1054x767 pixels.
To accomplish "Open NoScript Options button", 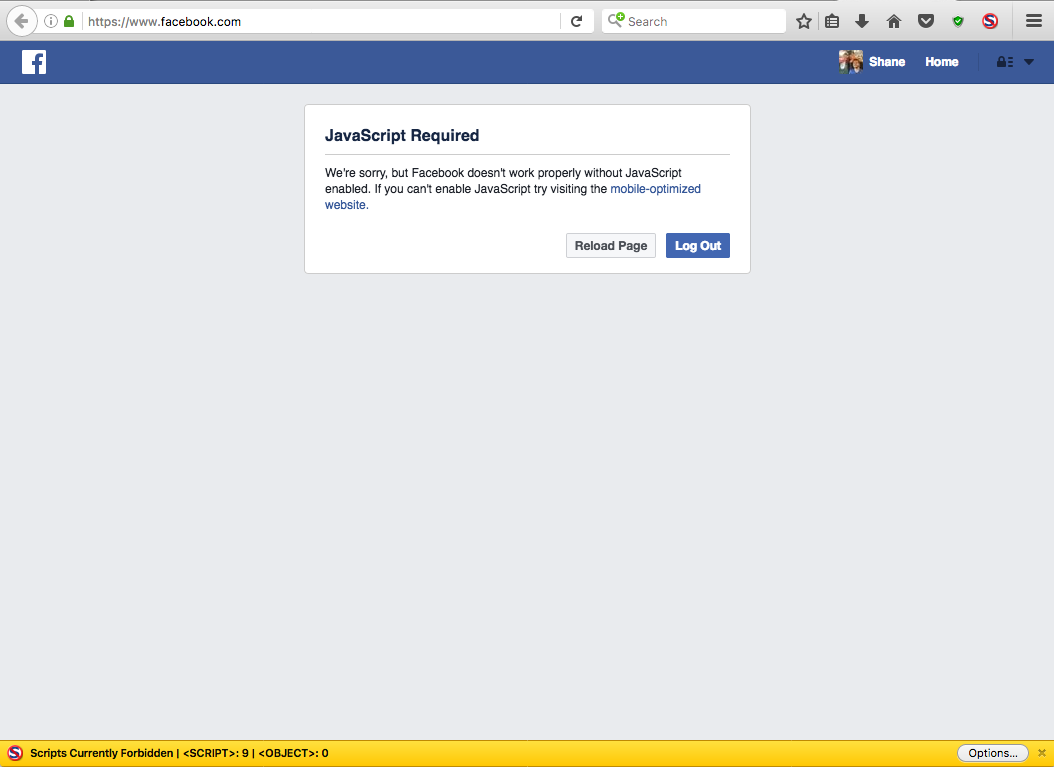I will 992,753.
